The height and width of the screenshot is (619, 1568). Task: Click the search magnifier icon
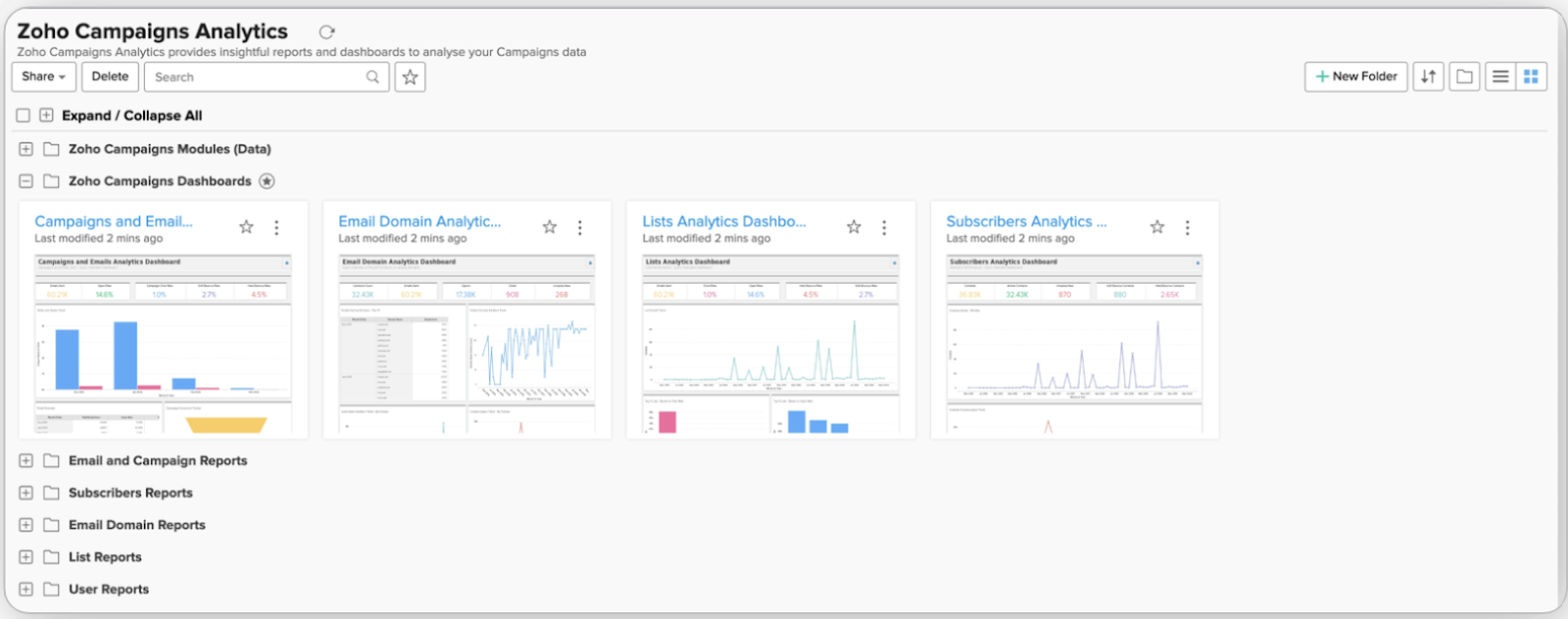(372, 77)
